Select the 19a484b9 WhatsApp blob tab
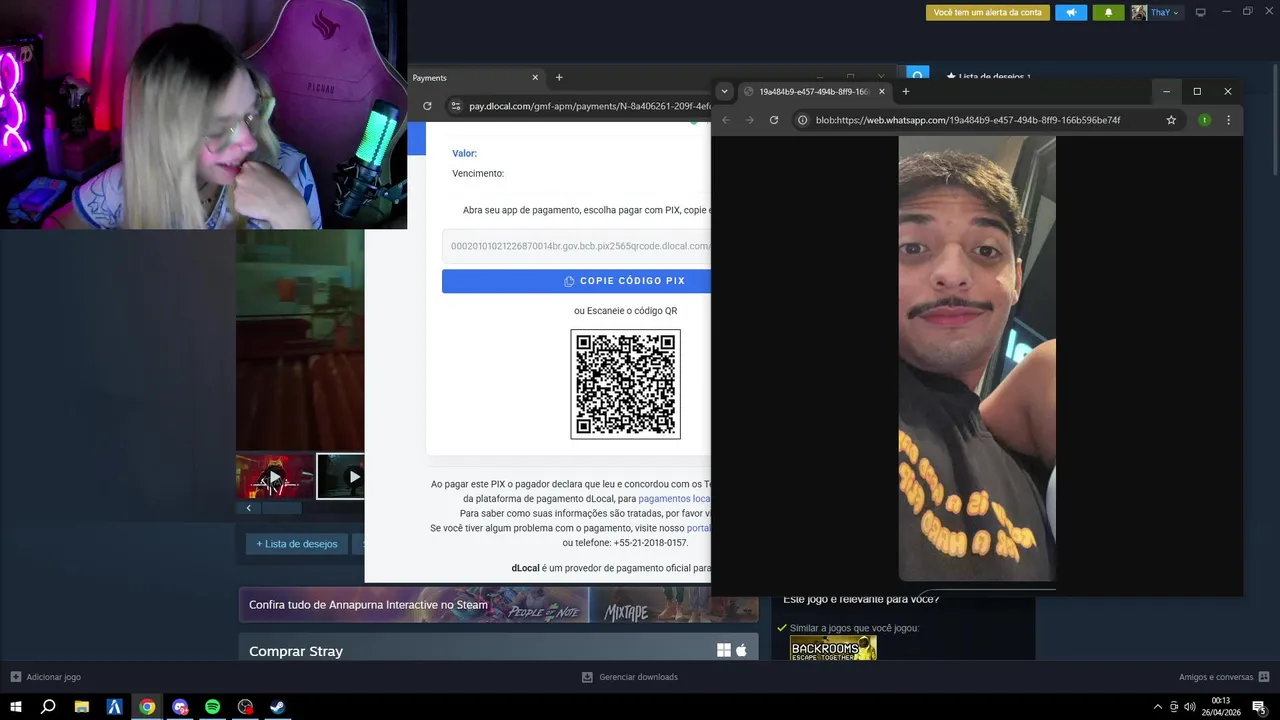1280x720 pixels. [x=815, y=91]
